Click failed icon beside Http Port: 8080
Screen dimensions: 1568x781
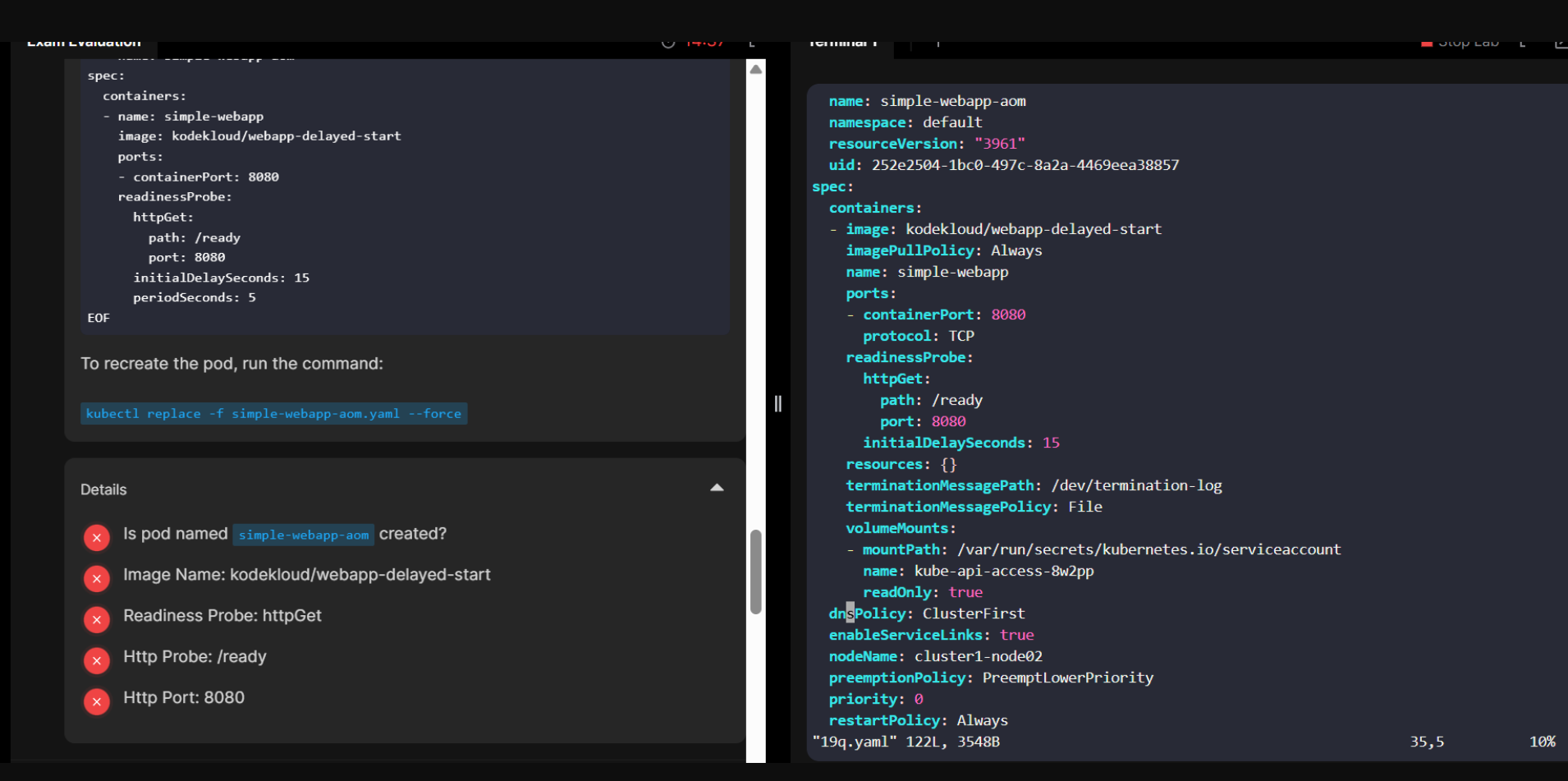[x=97, y=702]
